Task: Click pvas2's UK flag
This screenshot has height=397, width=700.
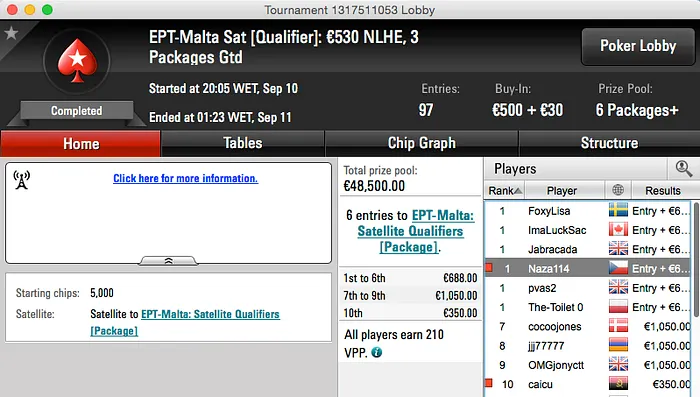Action: point(618,287)
